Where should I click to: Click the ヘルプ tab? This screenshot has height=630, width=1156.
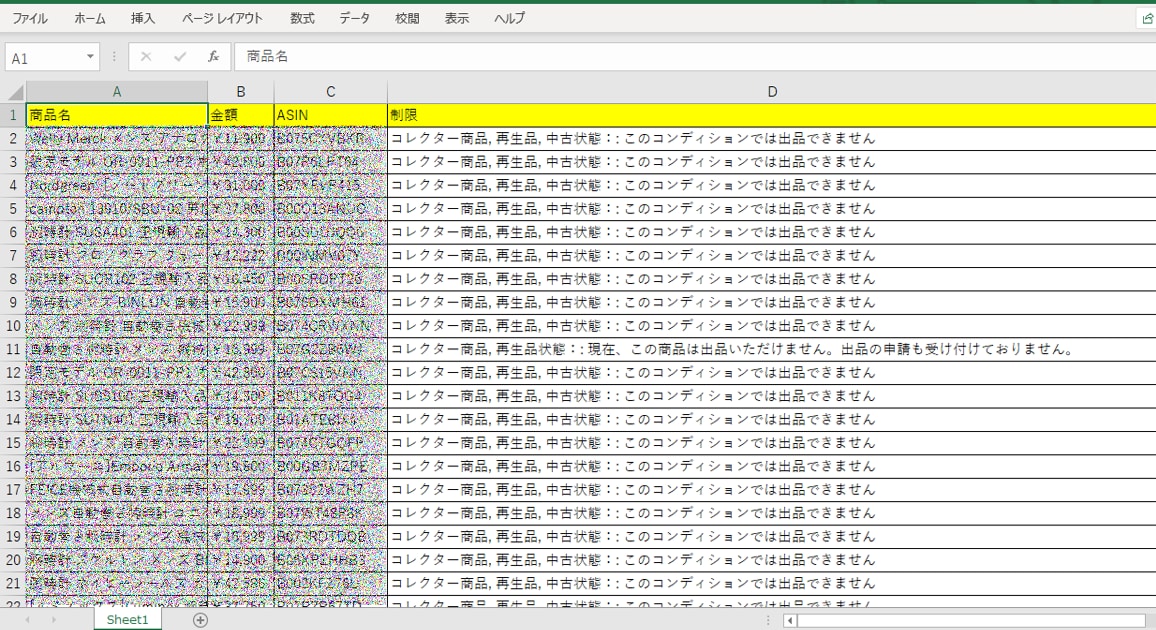pyautogui.click(x=509, y=18)
